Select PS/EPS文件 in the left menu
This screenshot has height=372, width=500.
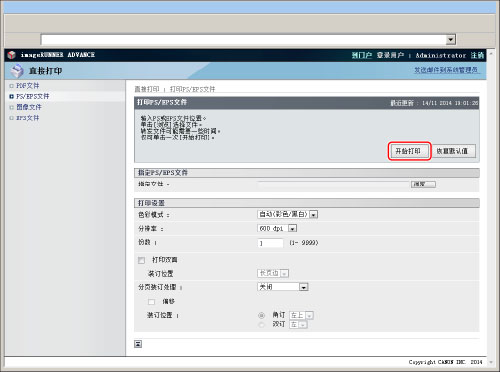tap(33, 96)
